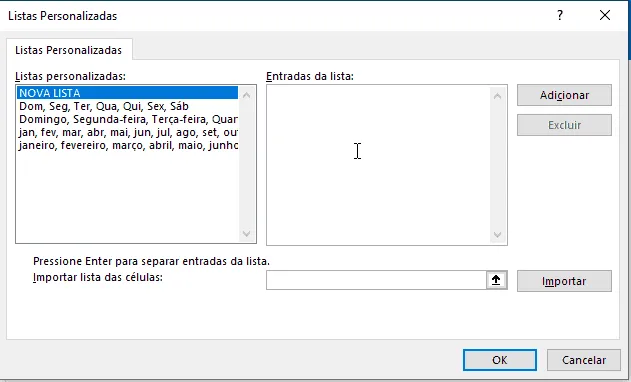Viewport: 631px width, 382px height.
Task: Select the Domingo, Segunda-feira list entry
Action: (128, 119)
